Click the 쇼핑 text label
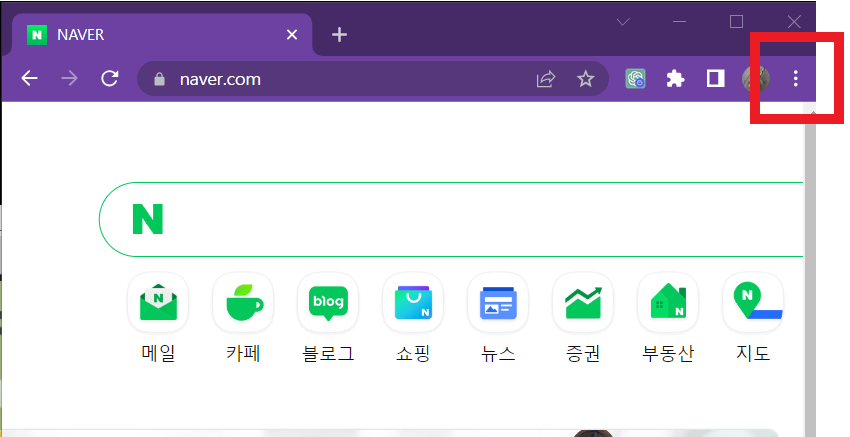The image size is (850, 437). (x=413, y=354)
